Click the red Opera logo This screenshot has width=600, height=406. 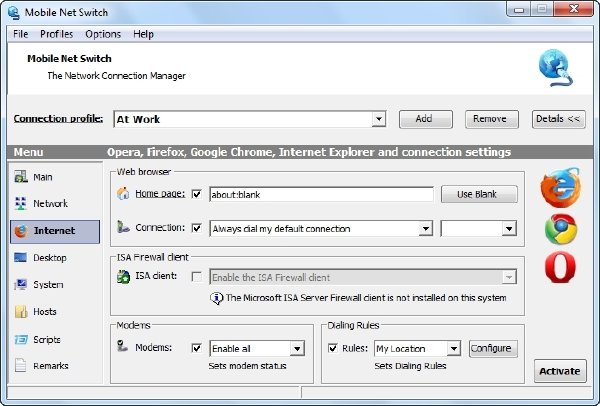point(560,267)
